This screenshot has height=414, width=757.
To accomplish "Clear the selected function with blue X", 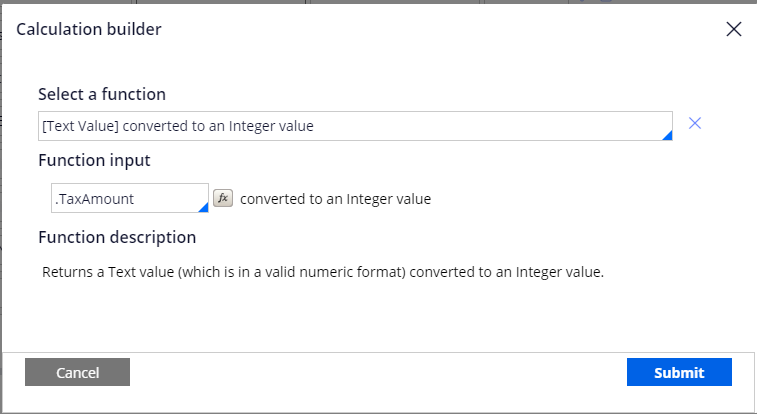I will coord(695,124).
